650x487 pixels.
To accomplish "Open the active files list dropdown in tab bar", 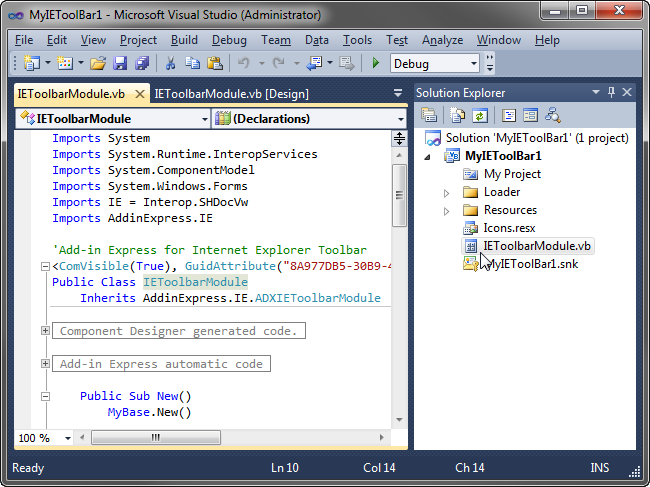I will [398, 94].
